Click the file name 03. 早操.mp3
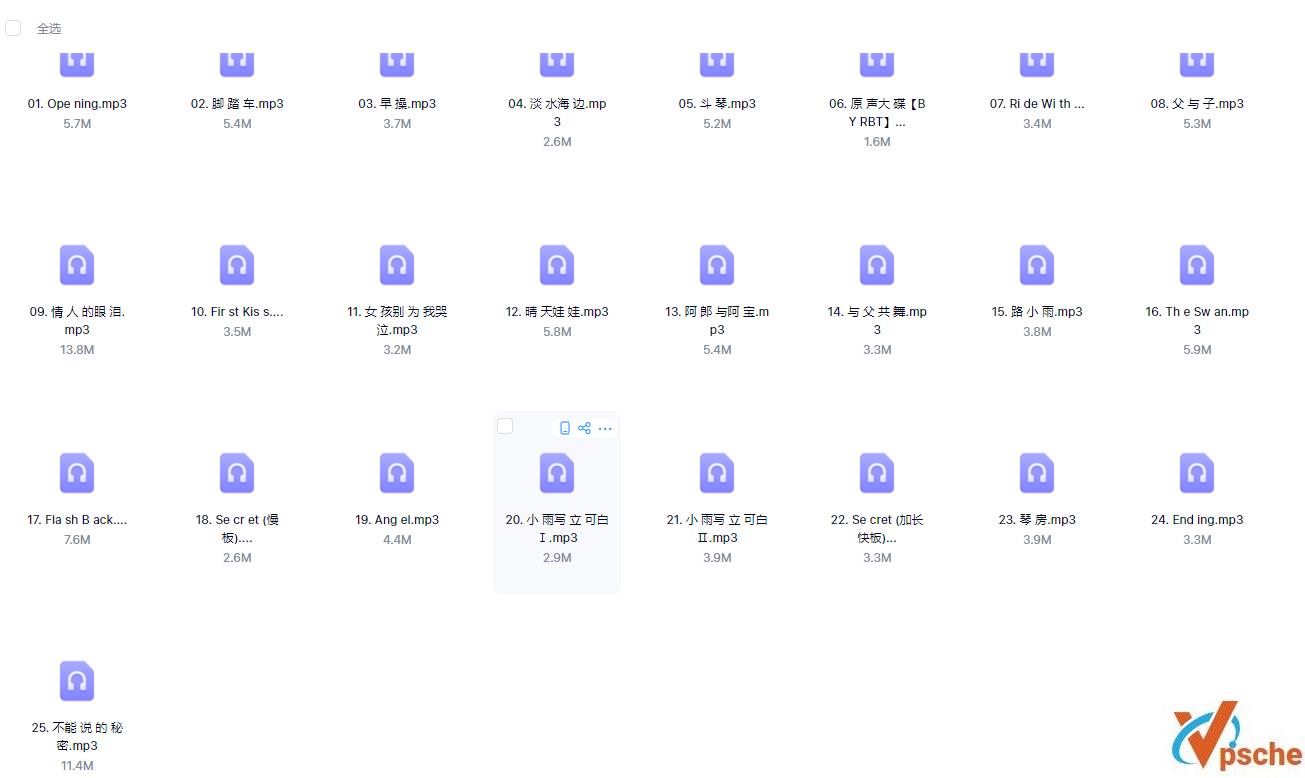Image resolution: width=1305 pixels, height=778 pixels. tap(397, 104)
